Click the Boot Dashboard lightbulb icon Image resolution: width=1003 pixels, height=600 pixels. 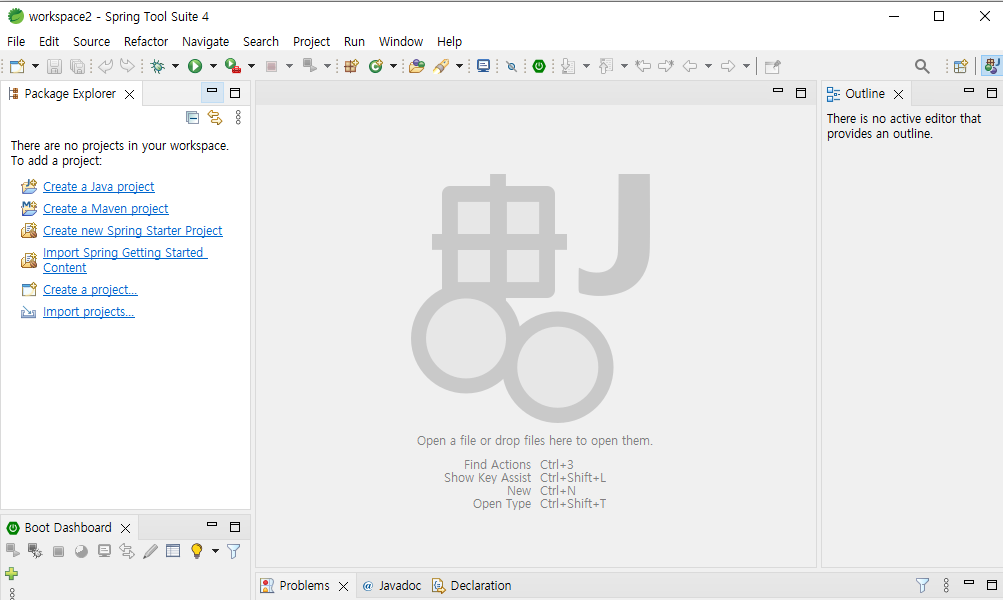(x=196, y=551)
